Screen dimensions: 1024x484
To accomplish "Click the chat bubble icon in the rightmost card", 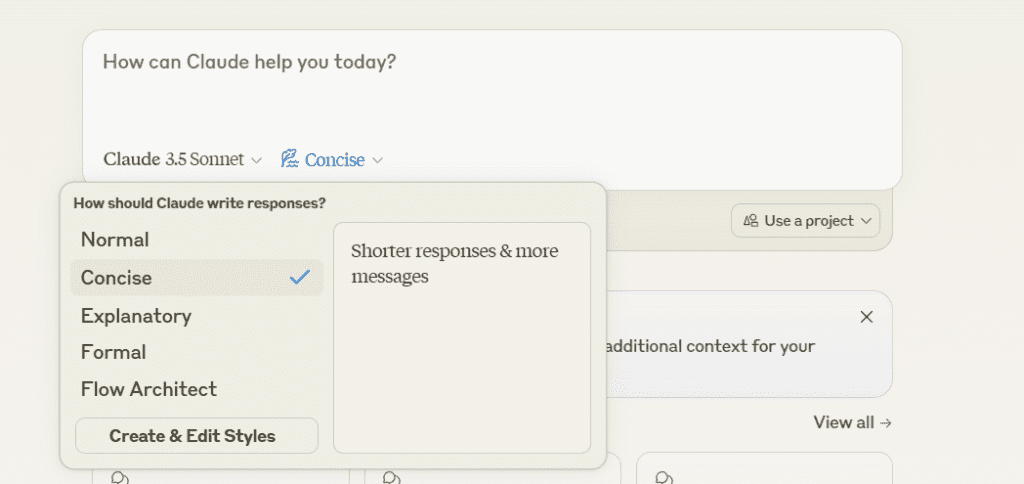I will tap(665, 477).
